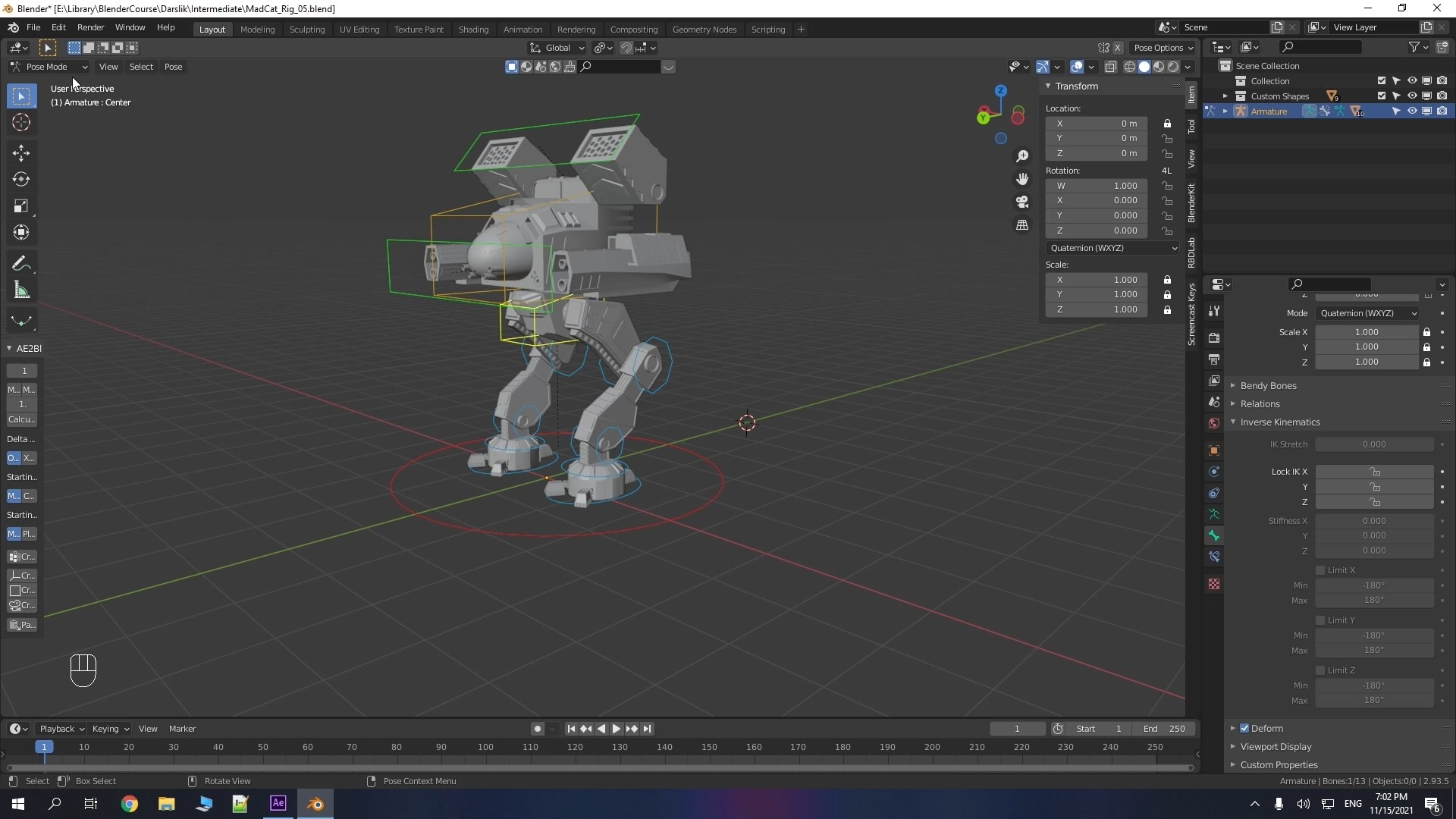This screenshot has width=1456, height=819.
Task: Open the Pose menu
Action: 173,67
